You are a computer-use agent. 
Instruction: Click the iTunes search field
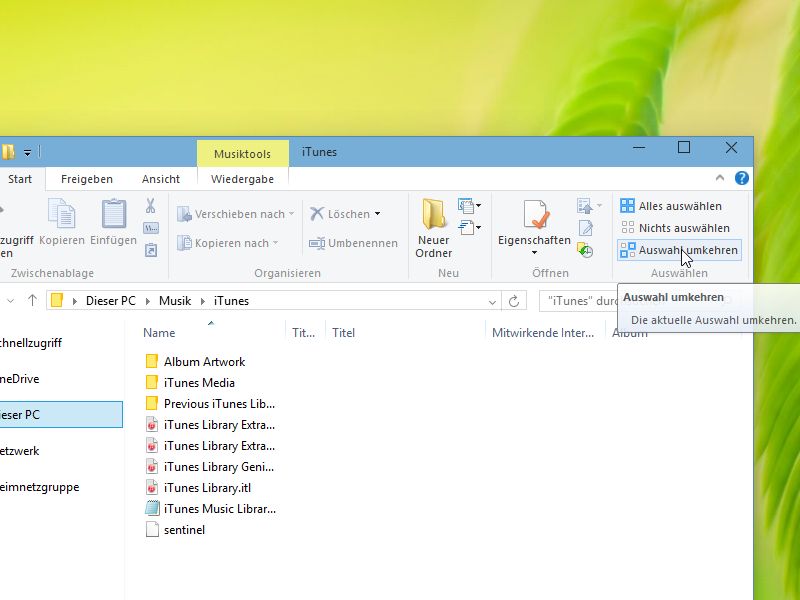579,301
